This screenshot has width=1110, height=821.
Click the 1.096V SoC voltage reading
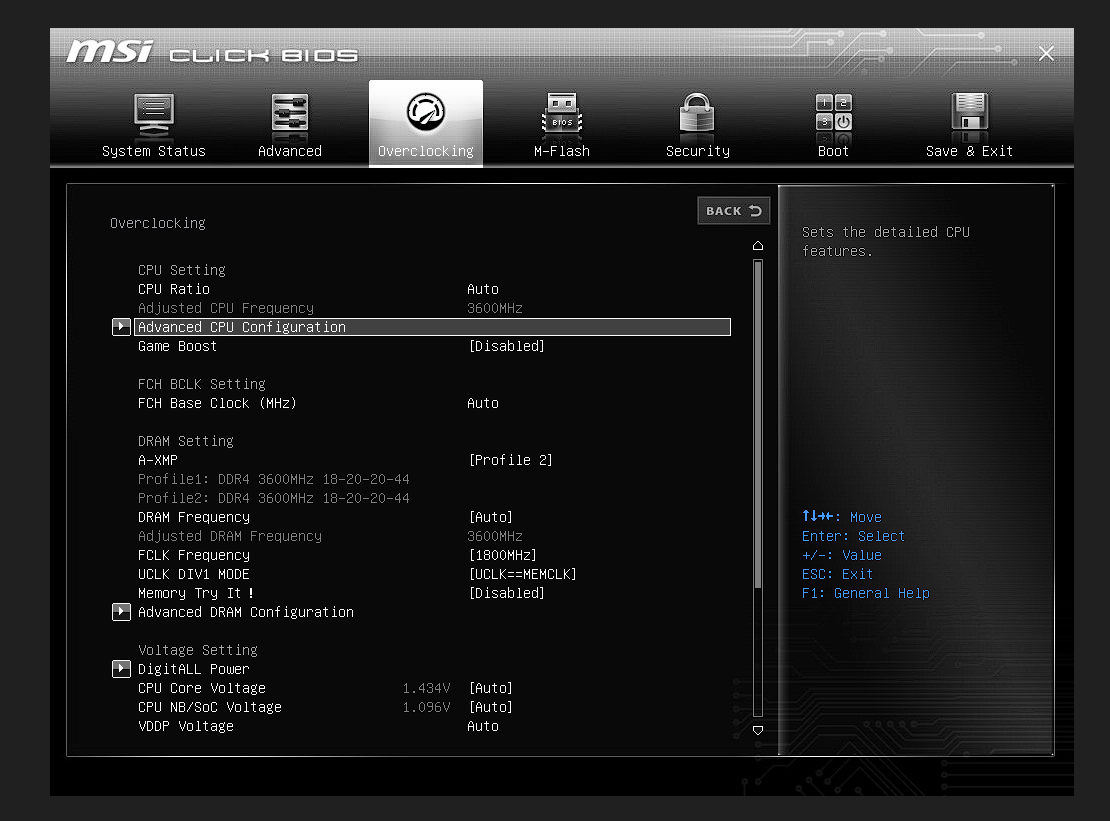[426, 707]
